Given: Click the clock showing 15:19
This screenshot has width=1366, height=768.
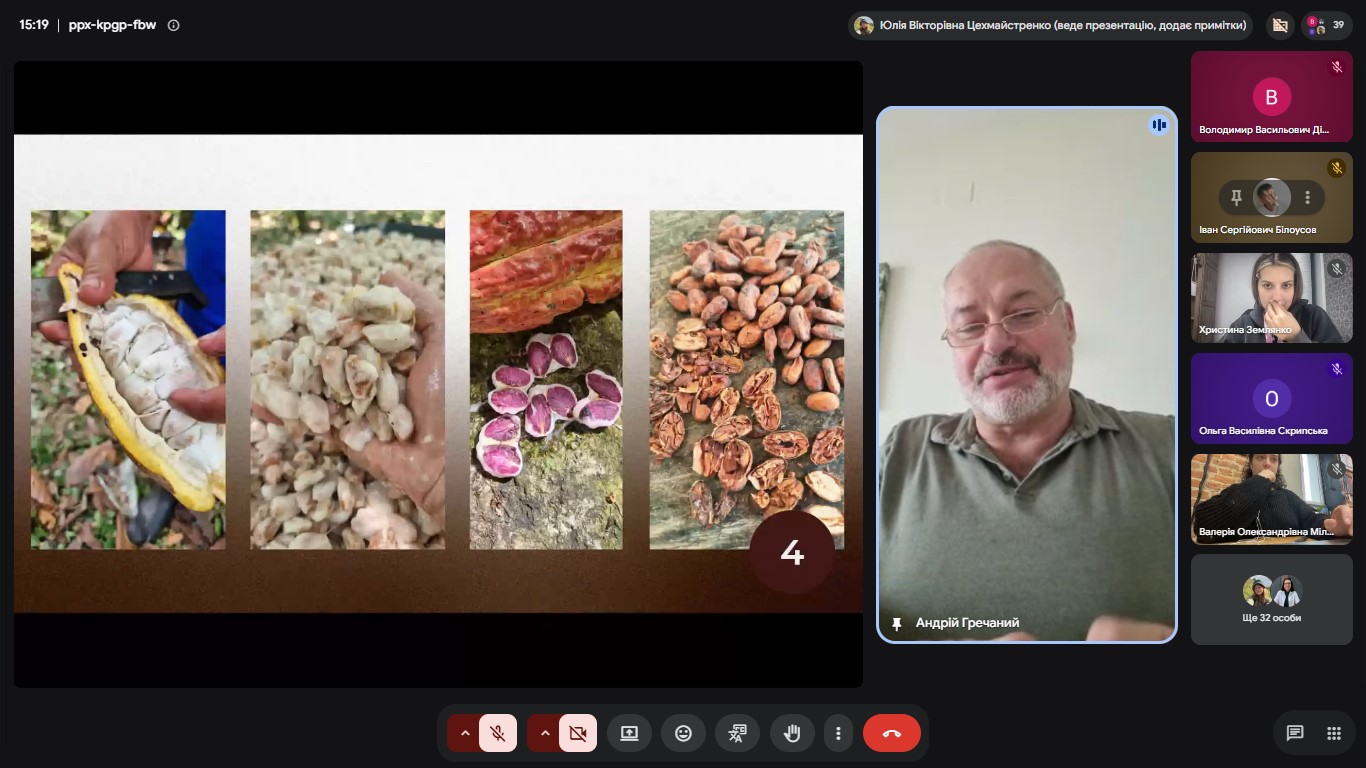Looking at the screenshot, I should 34,25.
